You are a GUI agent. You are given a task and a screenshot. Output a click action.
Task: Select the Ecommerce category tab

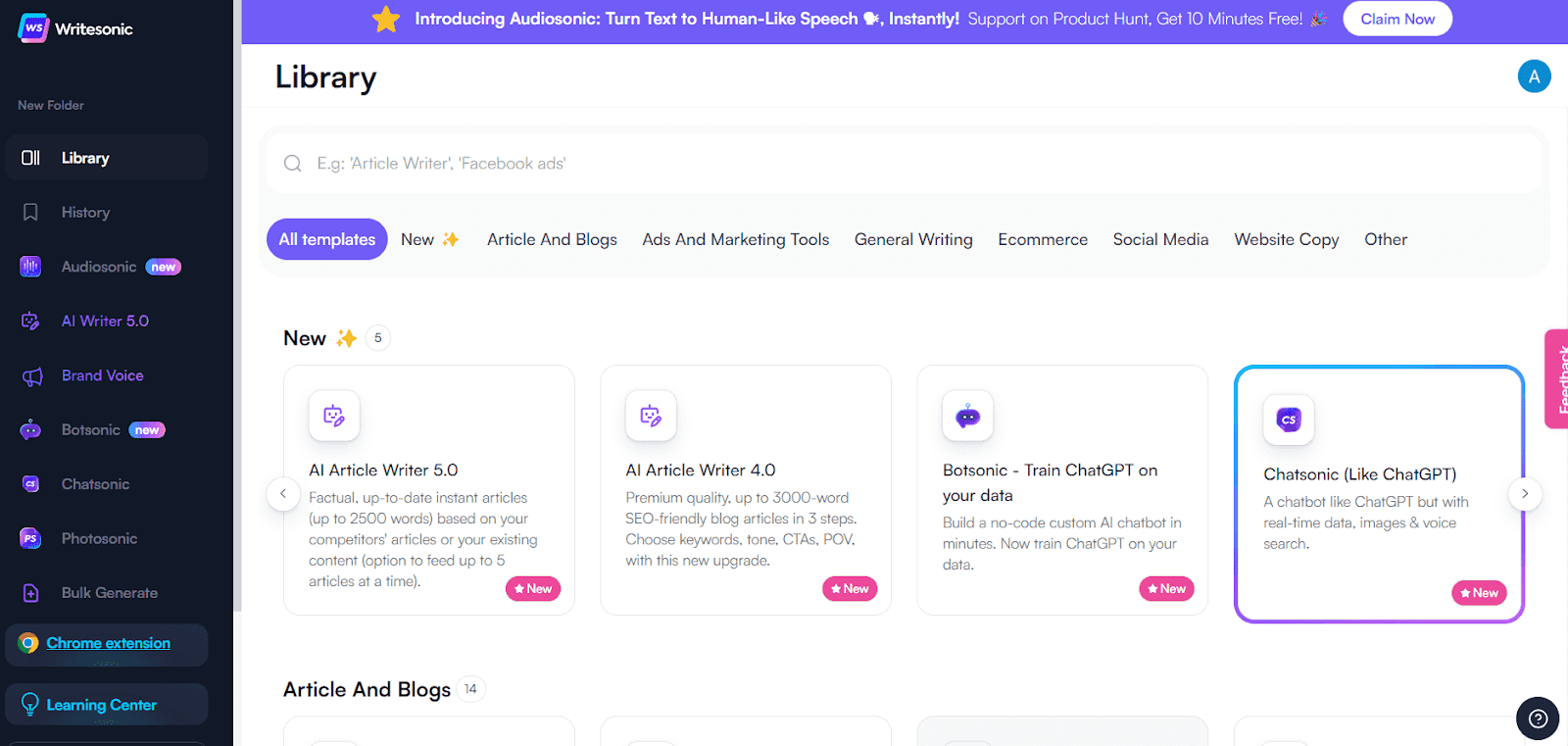coord(1043,239)
